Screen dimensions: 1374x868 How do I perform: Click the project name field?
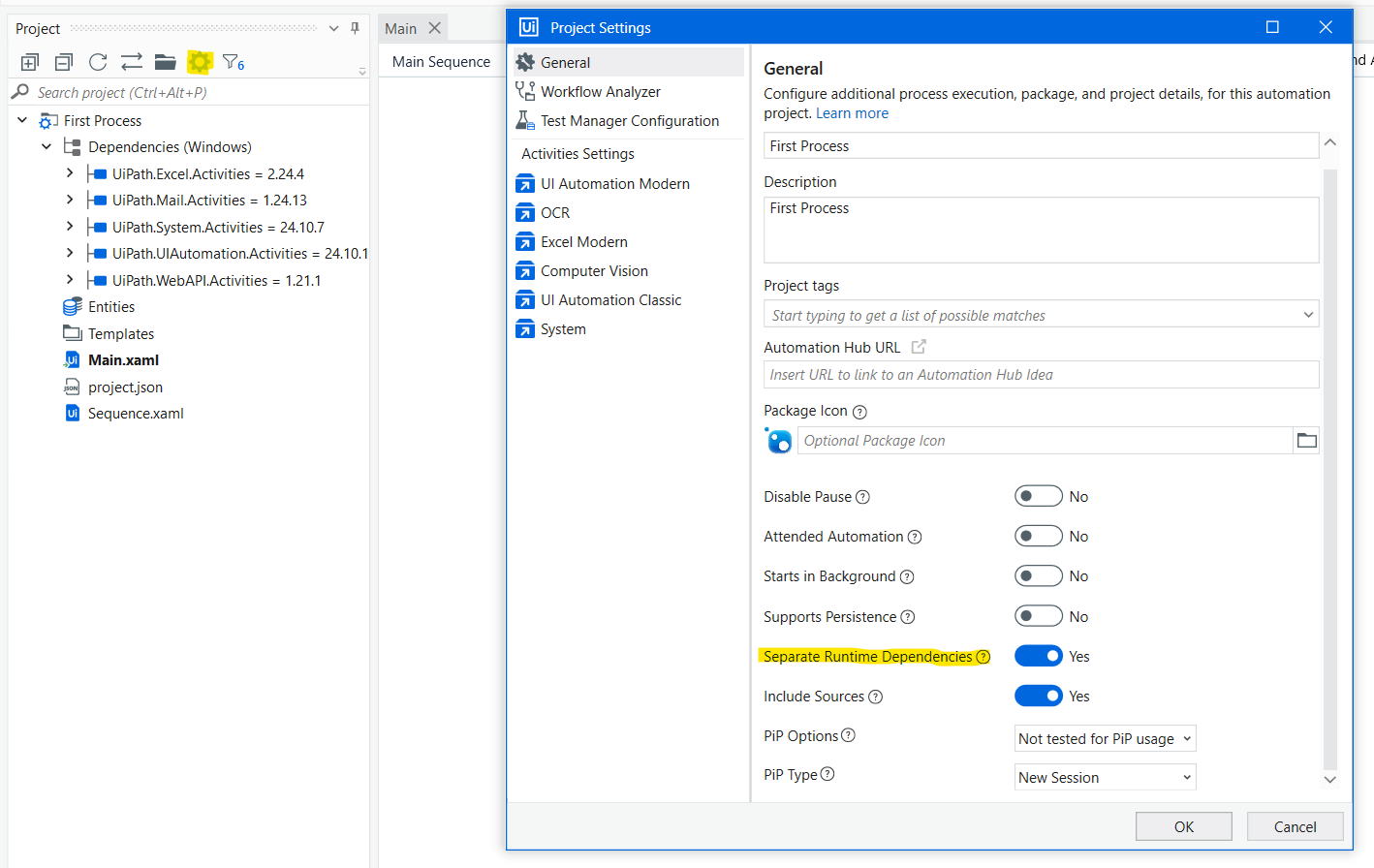(1041, 145)
